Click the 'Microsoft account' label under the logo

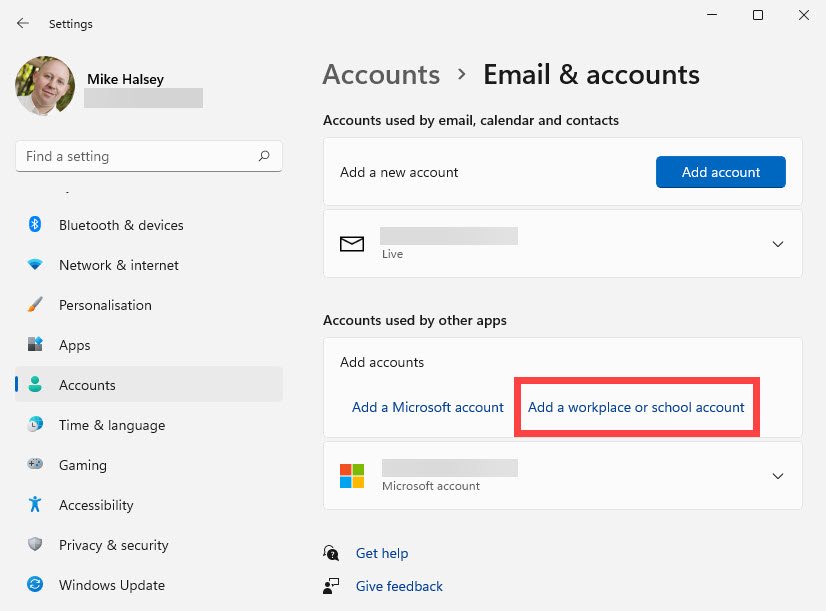[x=431, y=486]
